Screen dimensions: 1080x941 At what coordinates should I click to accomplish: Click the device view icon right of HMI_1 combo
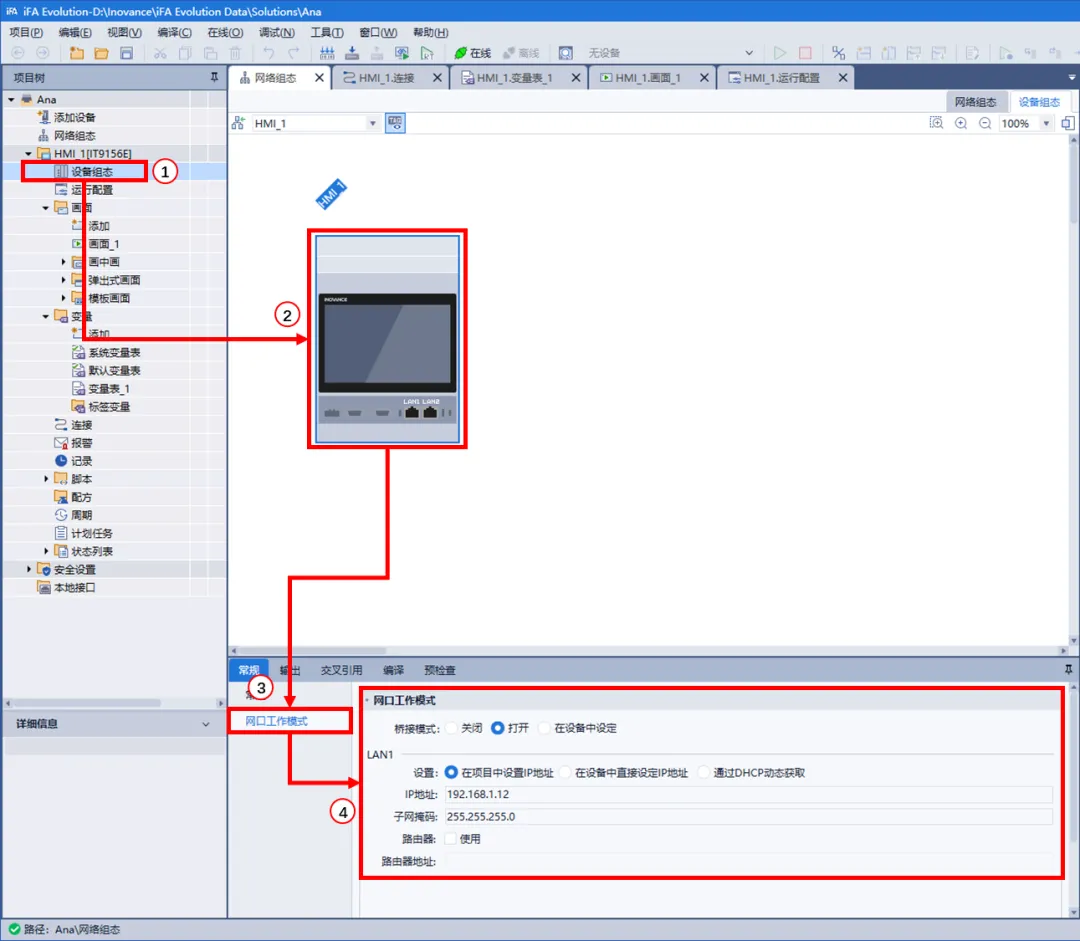click(x=395, y=123)
